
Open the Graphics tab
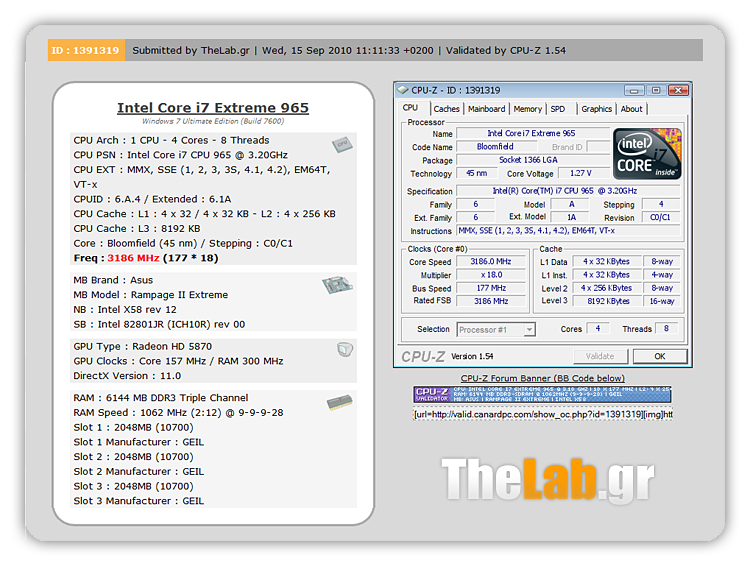click(x=596, y=109)
